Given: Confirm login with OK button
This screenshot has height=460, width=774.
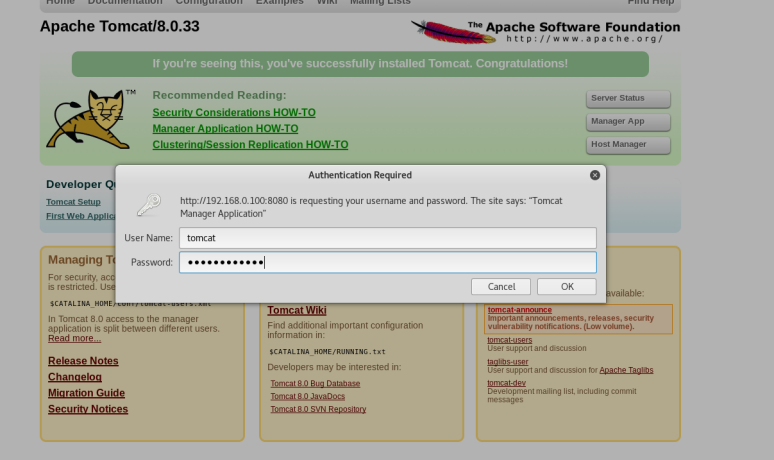Looking at the screenshot, I should (x=567, y=287).
